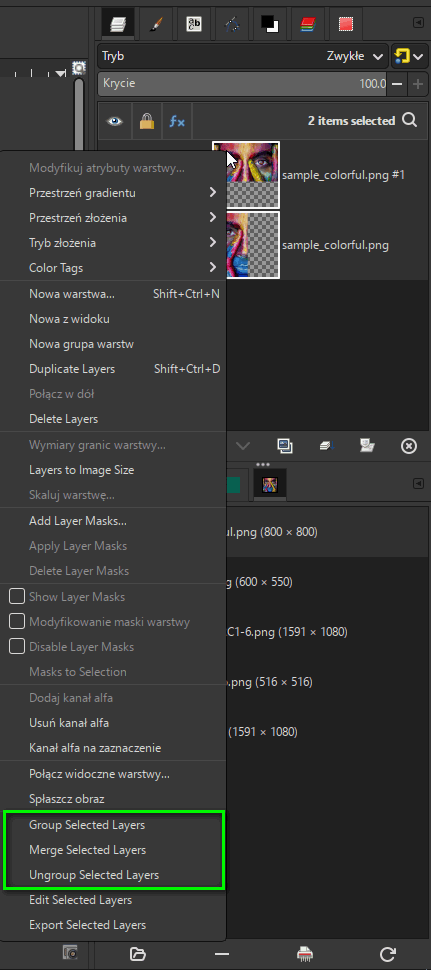Click the duplicate layer icon button
This screenshot has width=431, height=970.
click(285, 445)
